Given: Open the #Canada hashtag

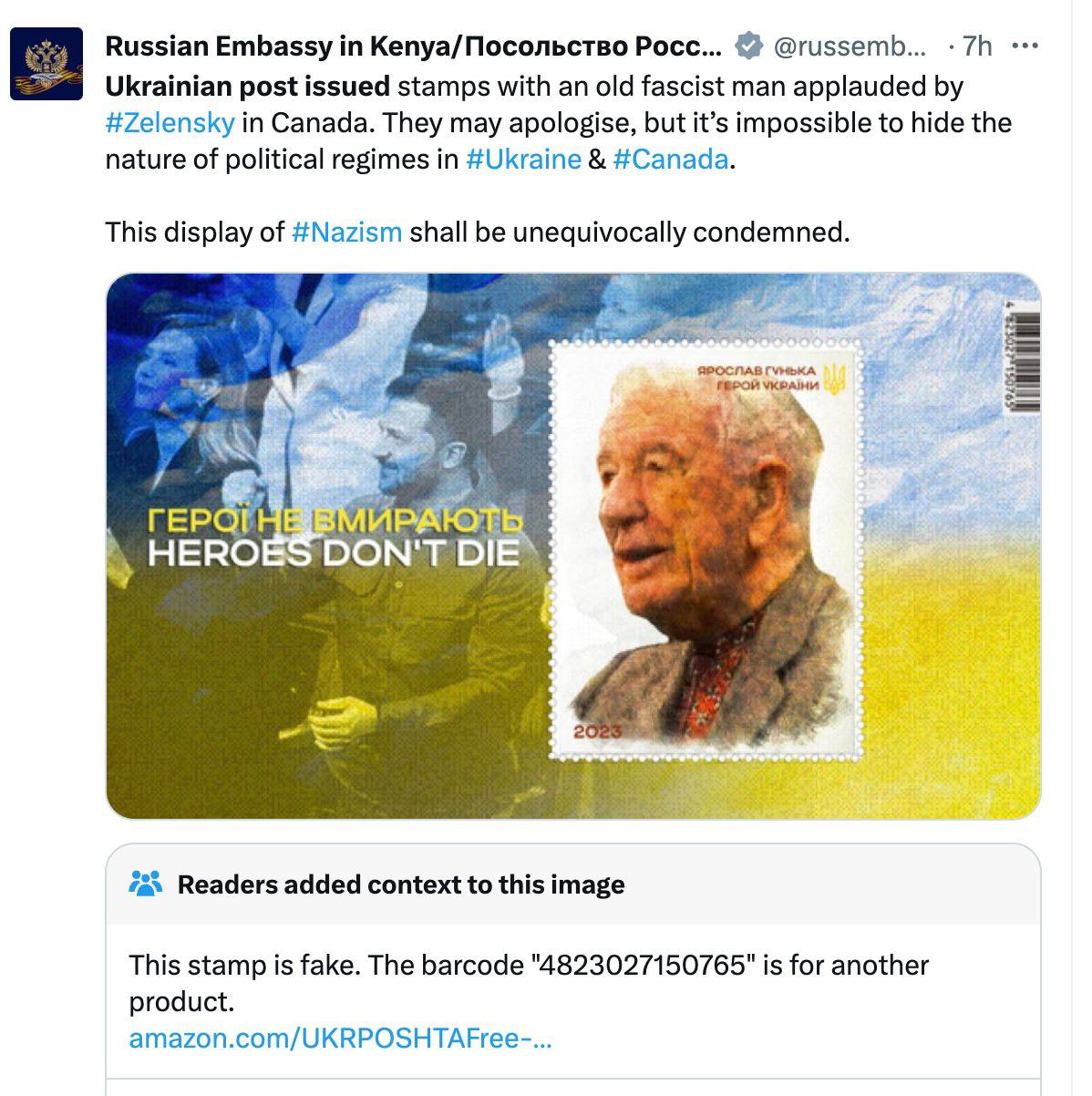Looking at the screenshot, I should pos(671,159).
